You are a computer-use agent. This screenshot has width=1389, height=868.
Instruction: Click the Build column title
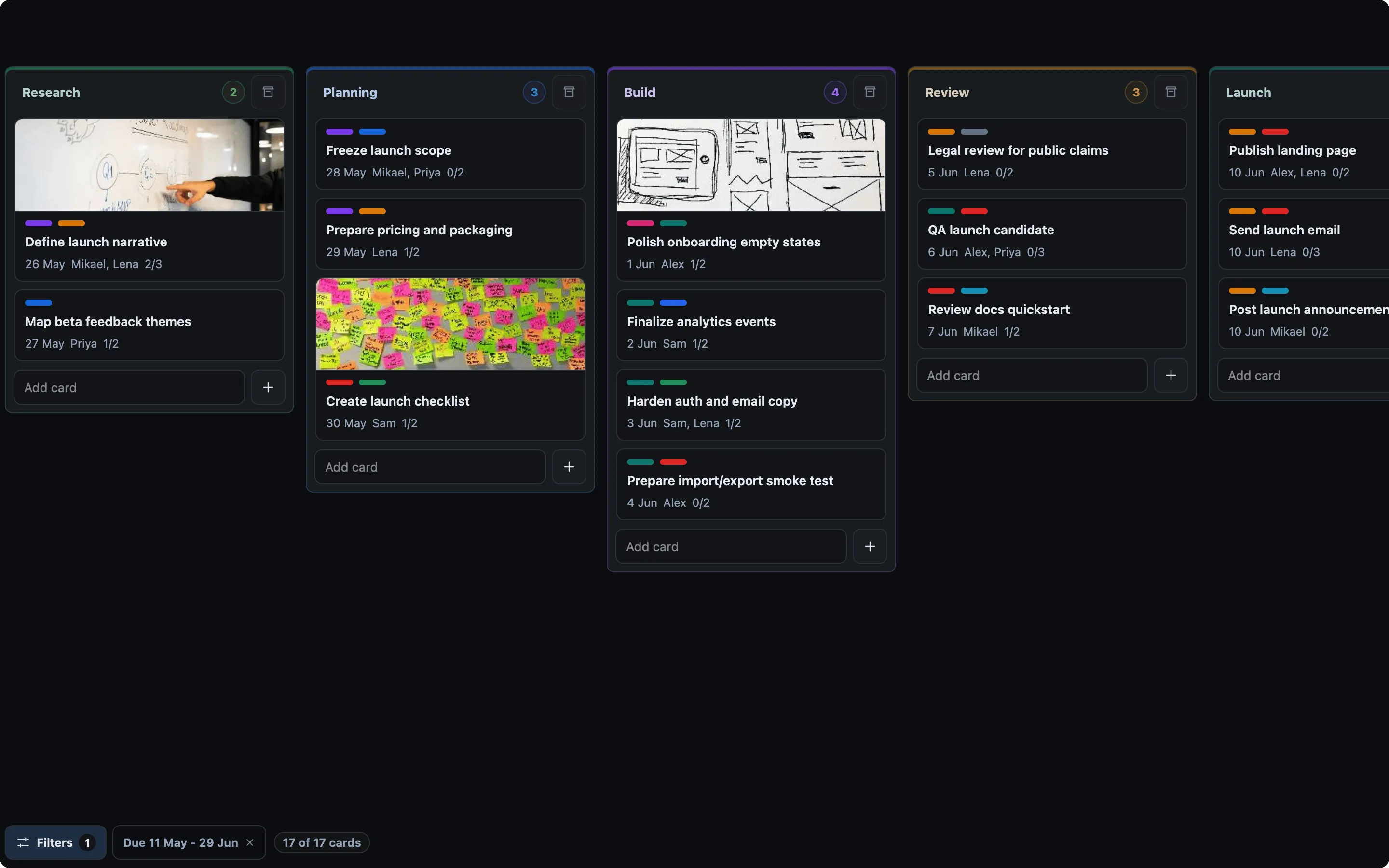pyautogui.click(x=640, y=93)
